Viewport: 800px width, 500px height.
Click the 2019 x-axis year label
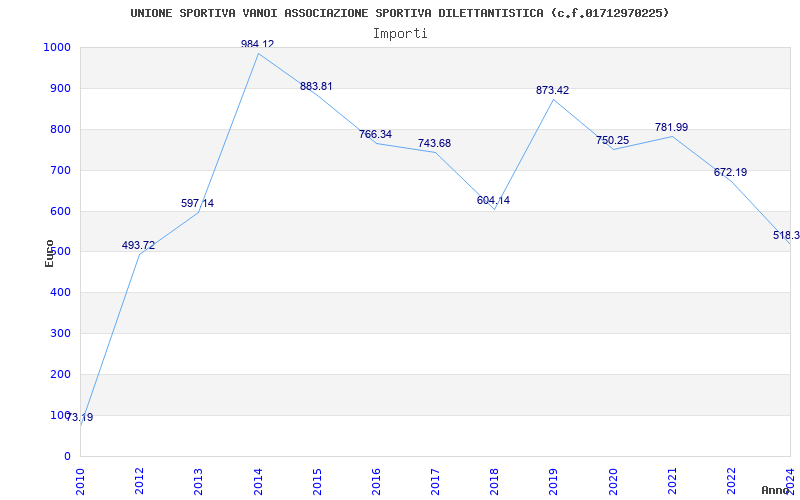pos(554,481)
